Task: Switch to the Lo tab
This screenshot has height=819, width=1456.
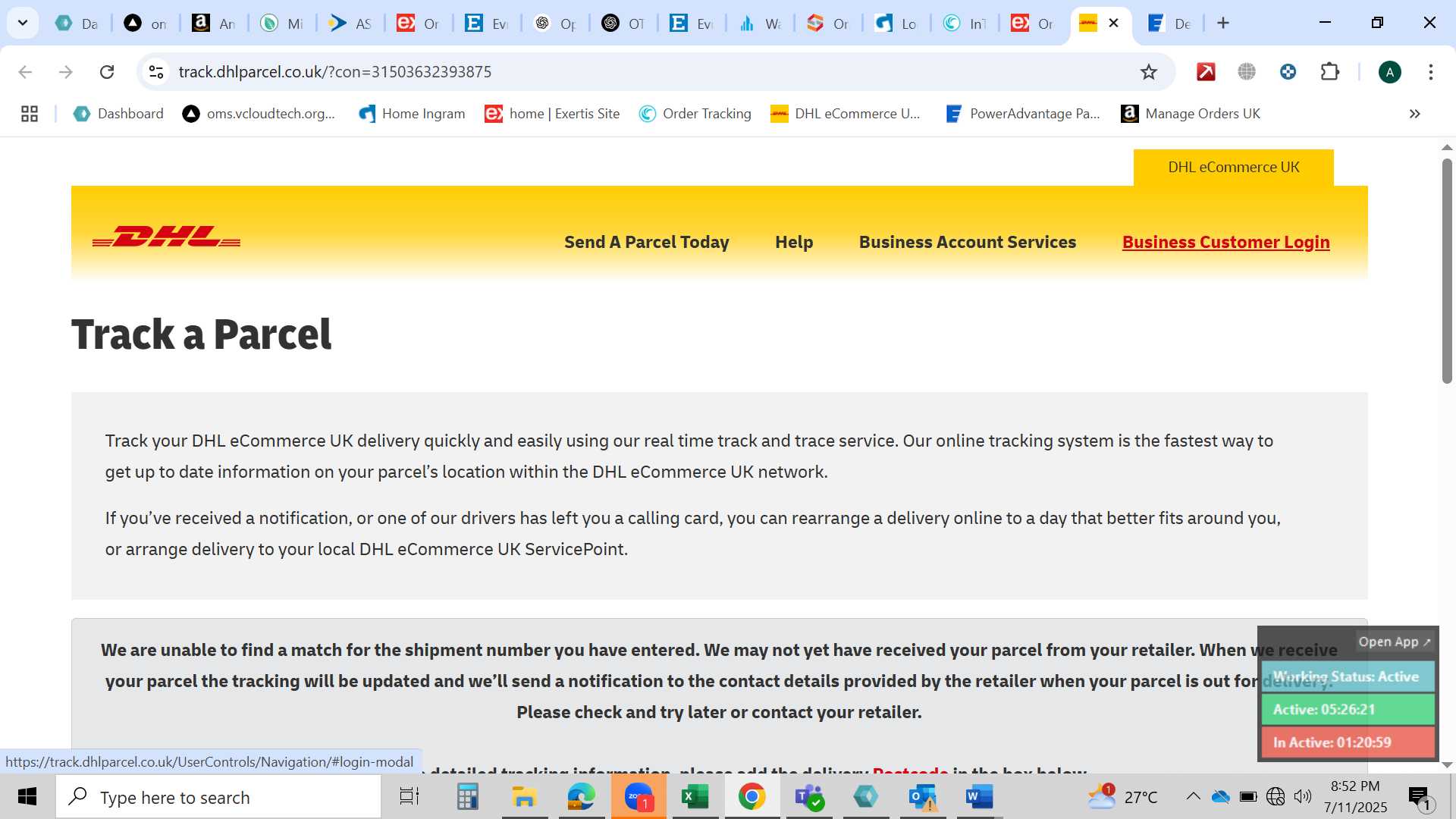Action: pos(896,24)
